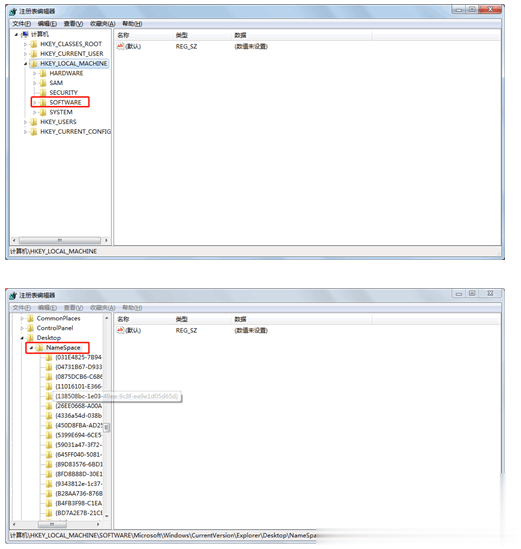The image size is (521, 549).
Task: Expand the SYSTEM key arrow
Action: pyautogui.click(x=34, y=112)
